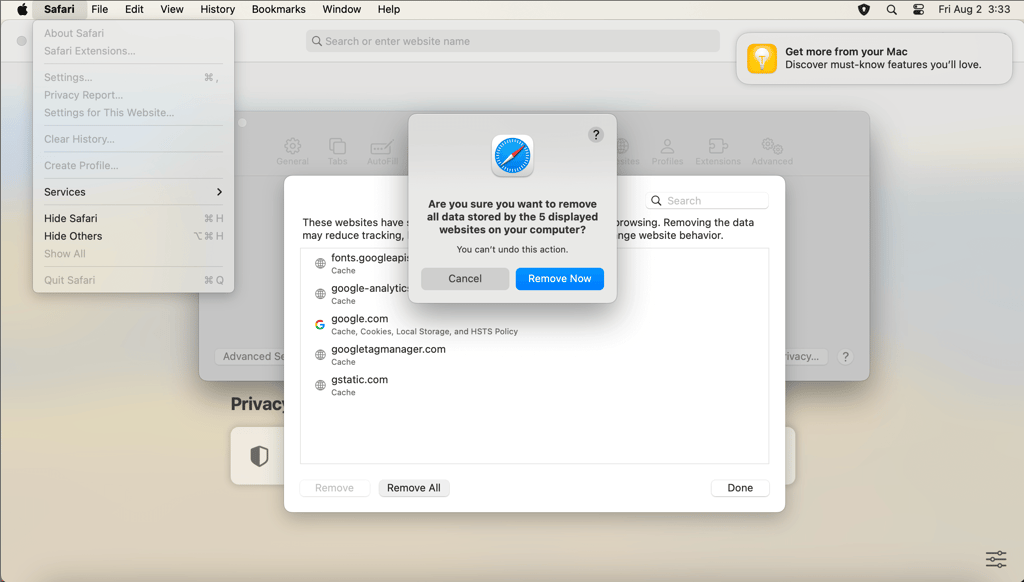Click the disabled Remove button
Viewport: 1024px width, 582px height.
point(334,488)
